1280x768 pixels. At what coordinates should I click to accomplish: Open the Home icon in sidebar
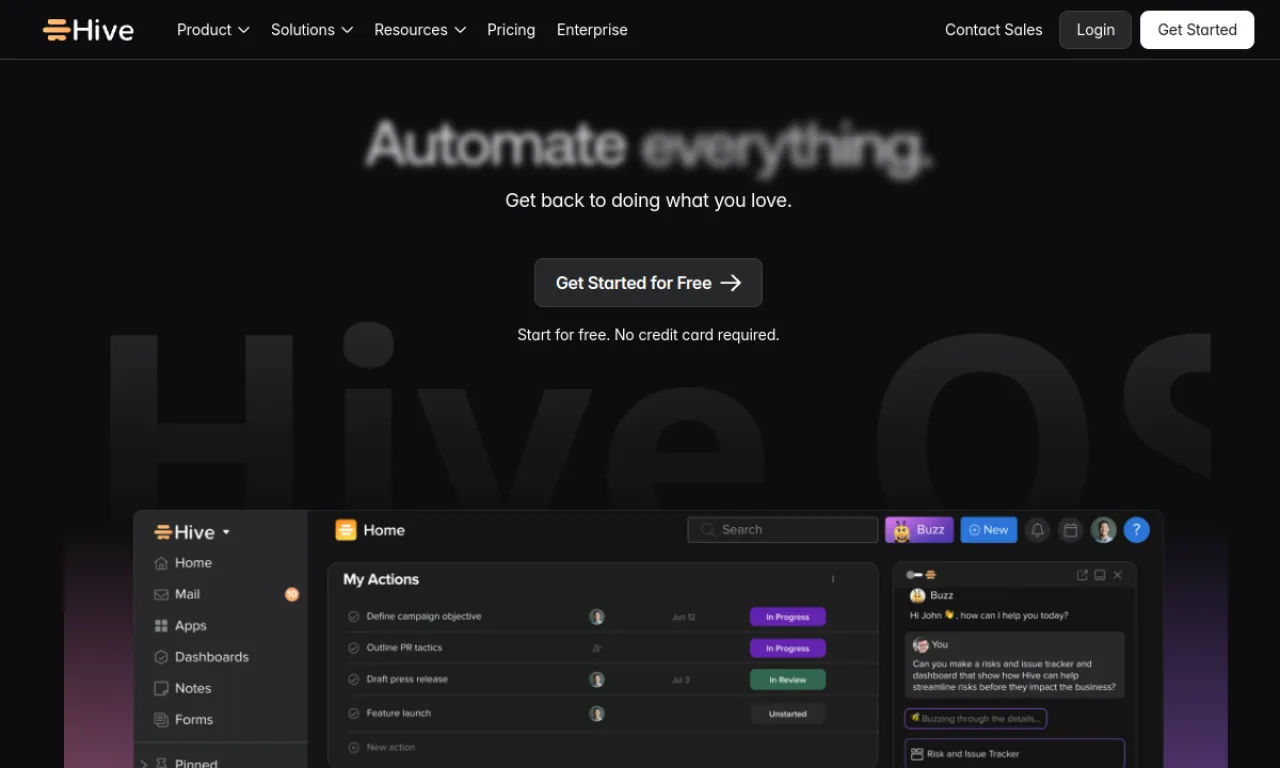pyautogui.click(x=161, y=563)
